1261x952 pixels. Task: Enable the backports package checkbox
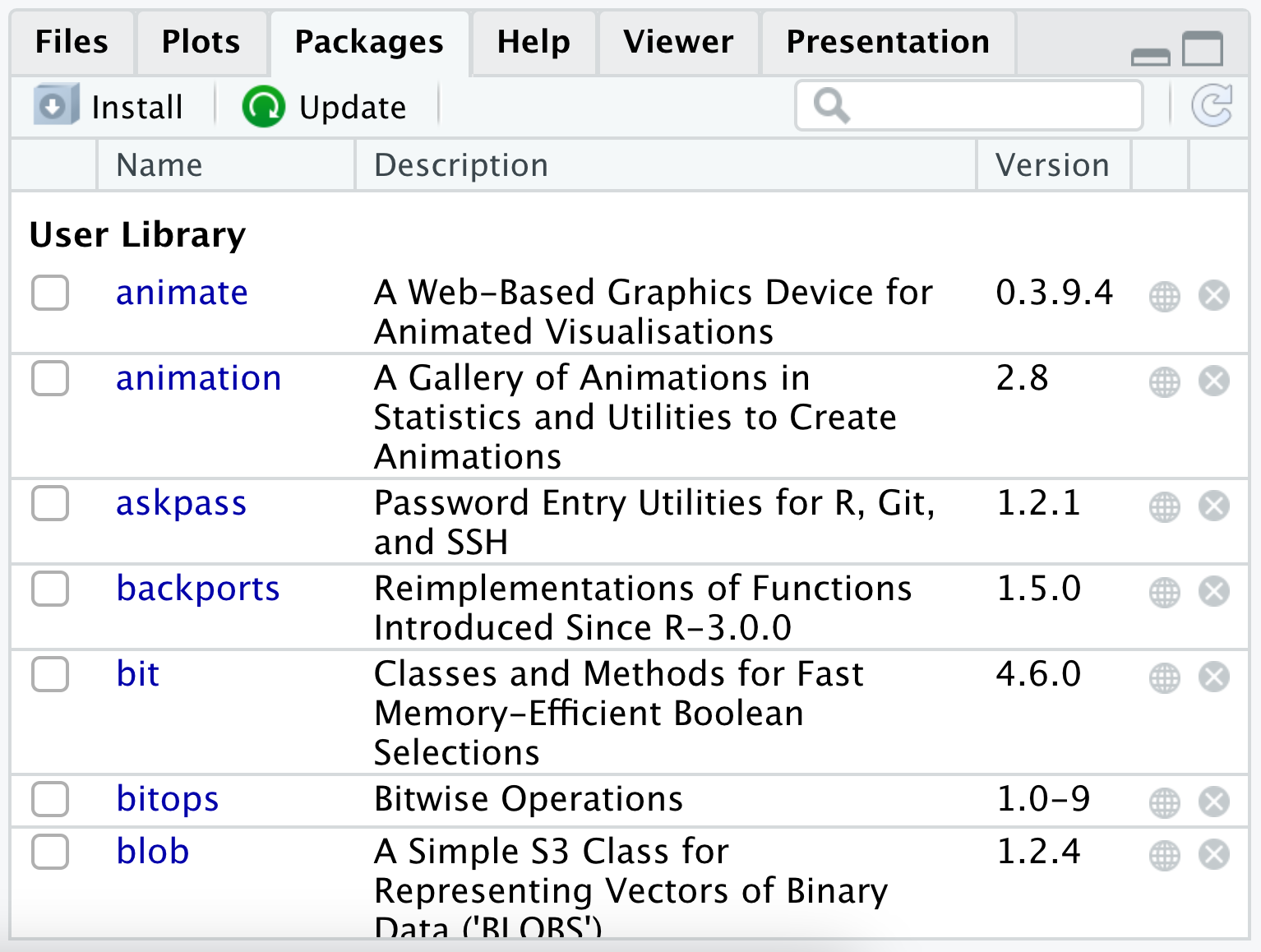(49, 589)
